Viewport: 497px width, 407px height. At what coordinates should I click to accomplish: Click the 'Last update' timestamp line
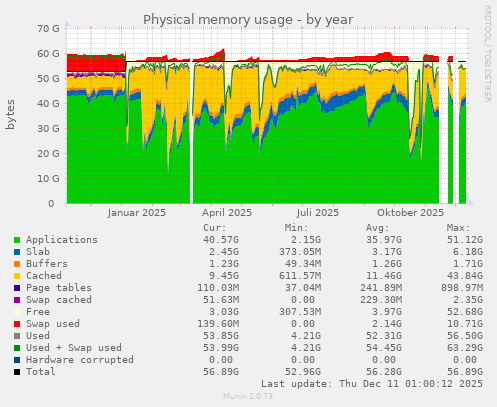click(x=372, y=384)
